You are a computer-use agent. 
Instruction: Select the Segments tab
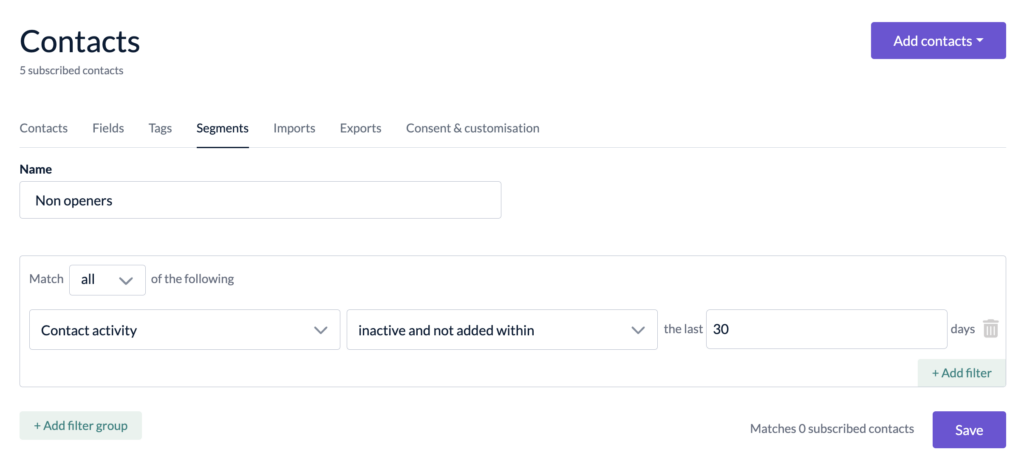tap(222, 128)
